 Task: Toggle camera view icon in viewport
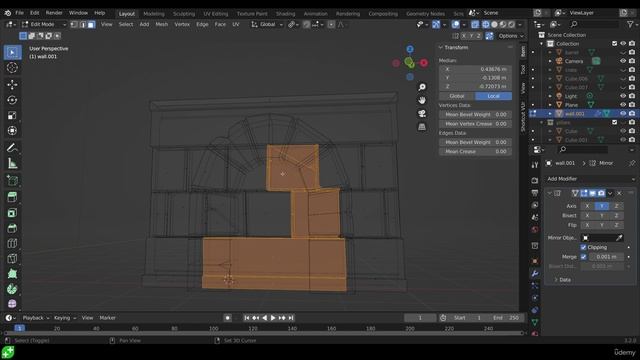(422, 113)
